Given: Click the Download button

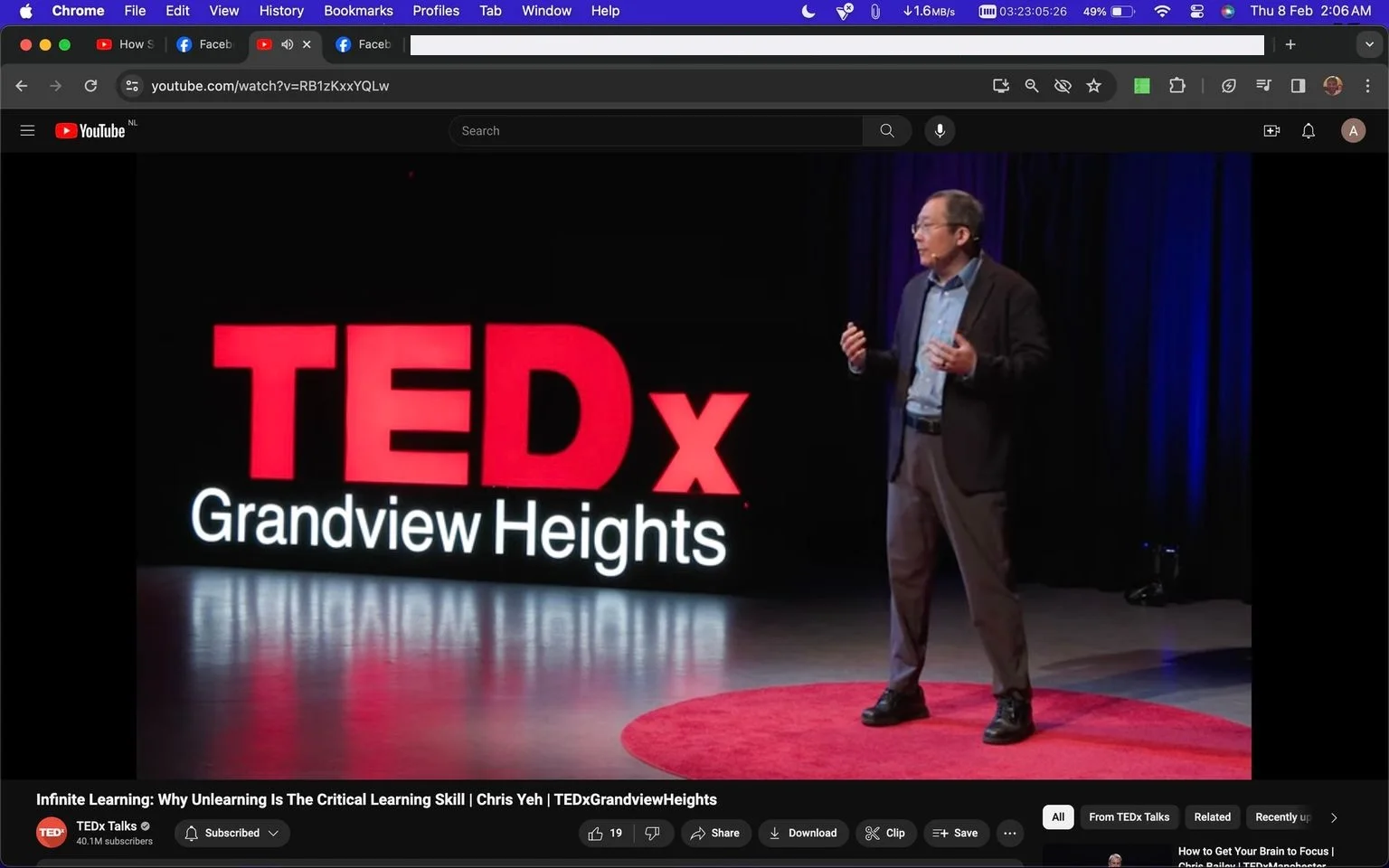Looking at the screenshot, I should [x=803, y=833].
